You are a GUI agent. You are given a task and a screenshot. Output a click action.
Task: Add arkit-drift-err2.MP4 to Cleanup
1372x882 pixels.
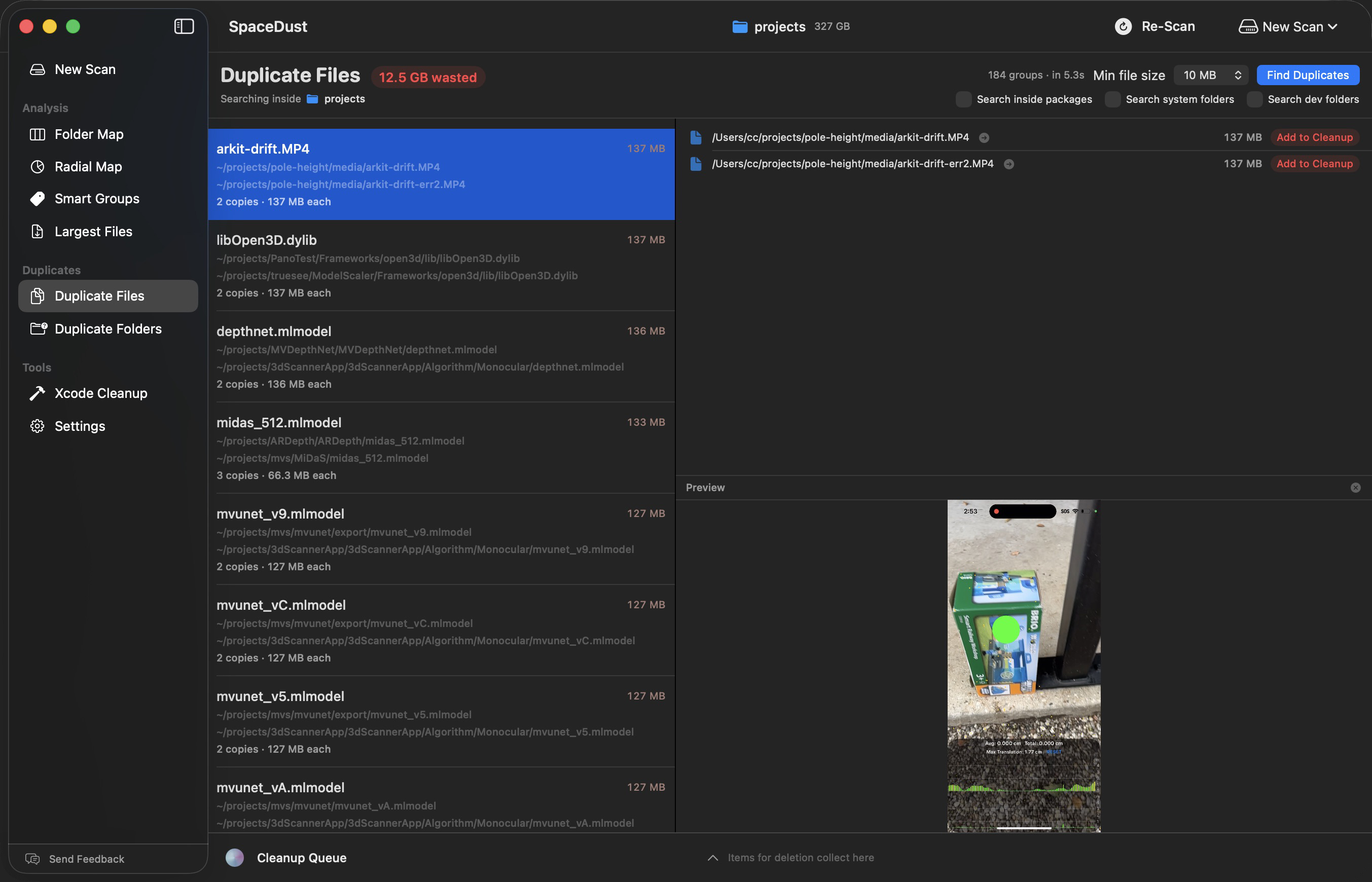tap(1315, 164)
